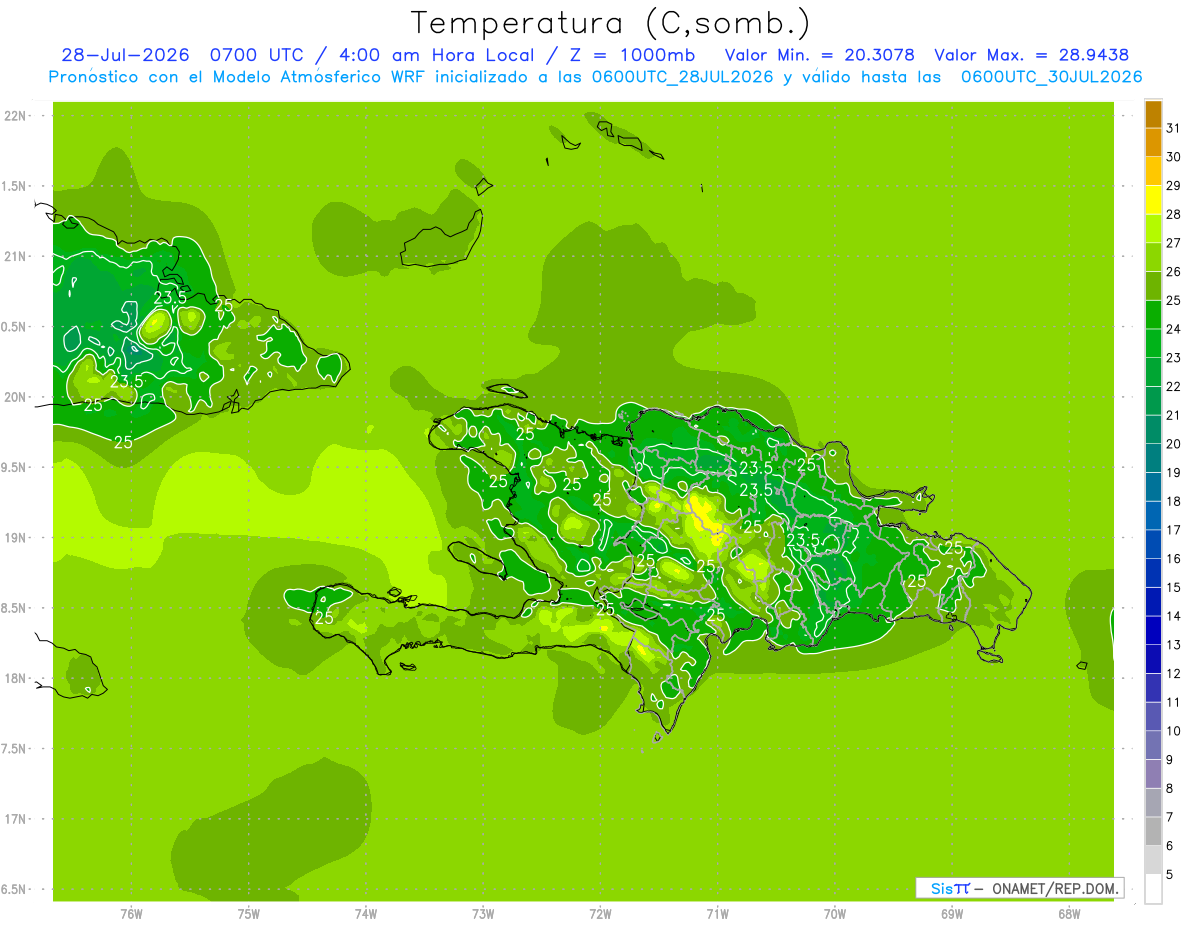Image resolution: width=1200 pixels, height=927 pixels.
Task: Click colorbar value "20"
Action: [x=1173, y=444]
